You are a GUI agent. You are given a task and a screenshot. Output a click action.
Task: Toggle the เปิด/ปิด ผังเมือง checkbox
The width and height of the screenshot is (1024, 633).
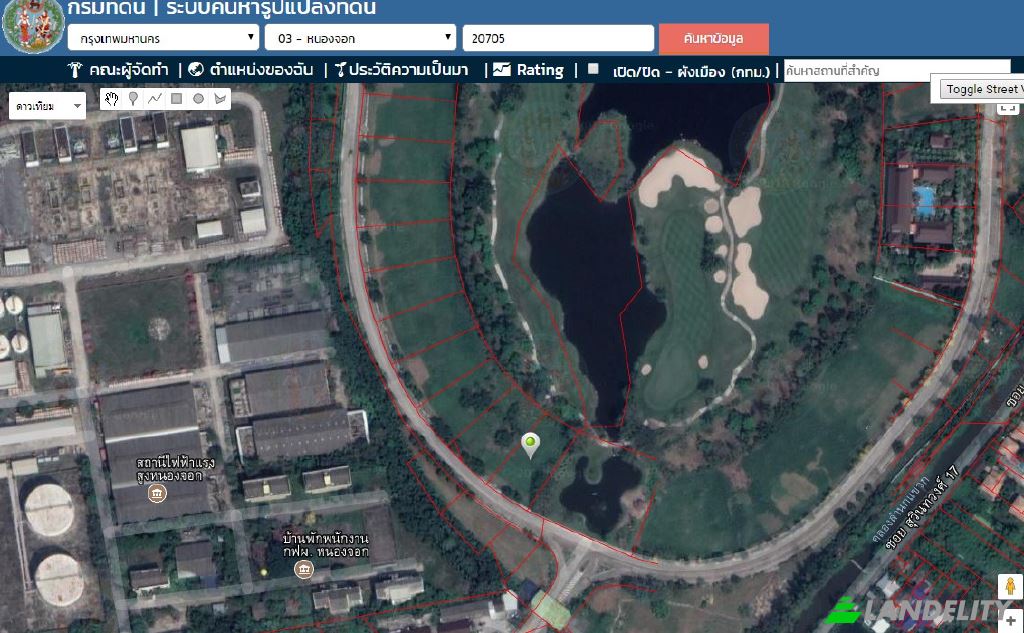tap(593, 69)
